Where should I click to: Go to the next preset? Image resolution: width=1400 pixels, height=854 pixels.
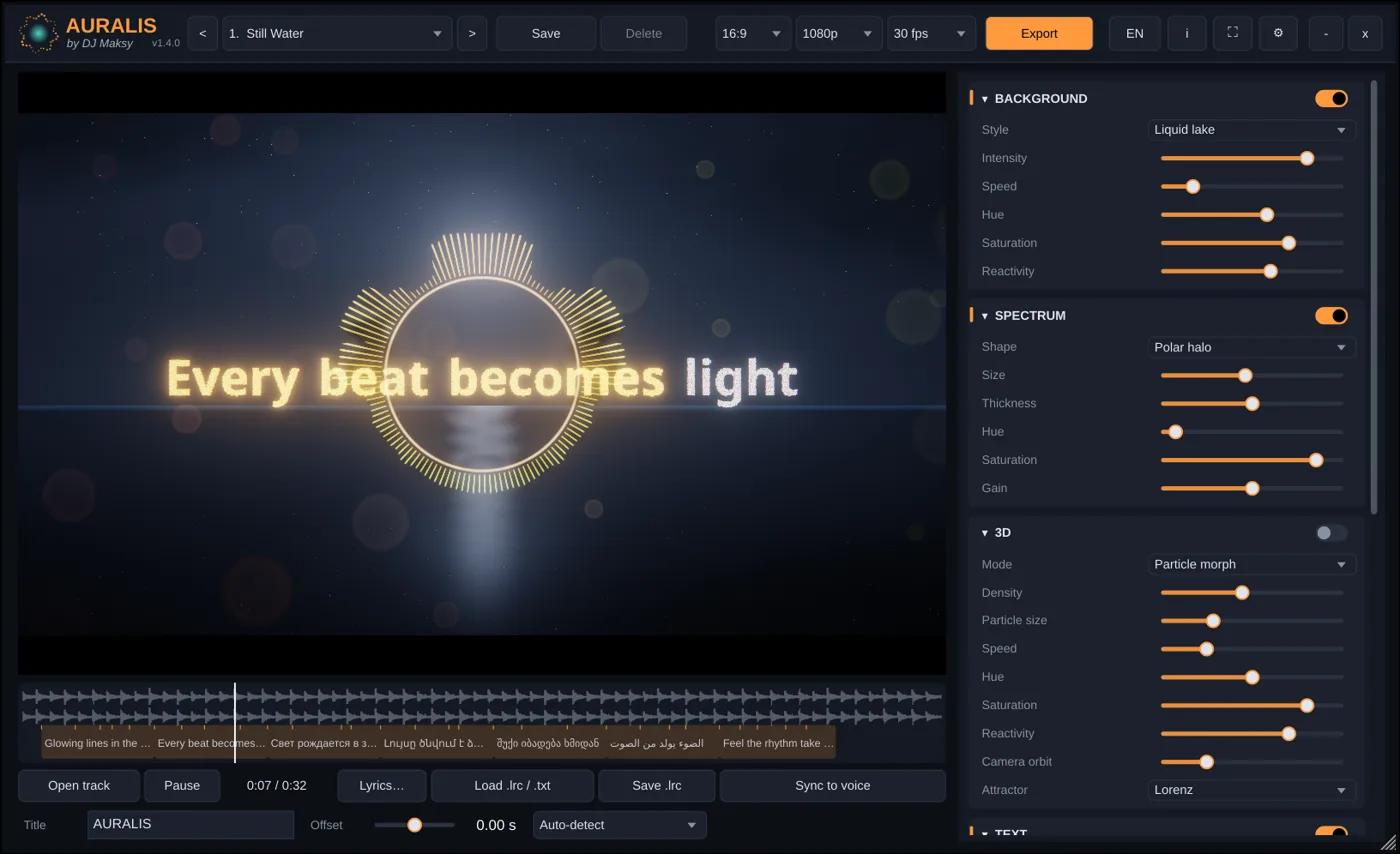coord(472,33)
